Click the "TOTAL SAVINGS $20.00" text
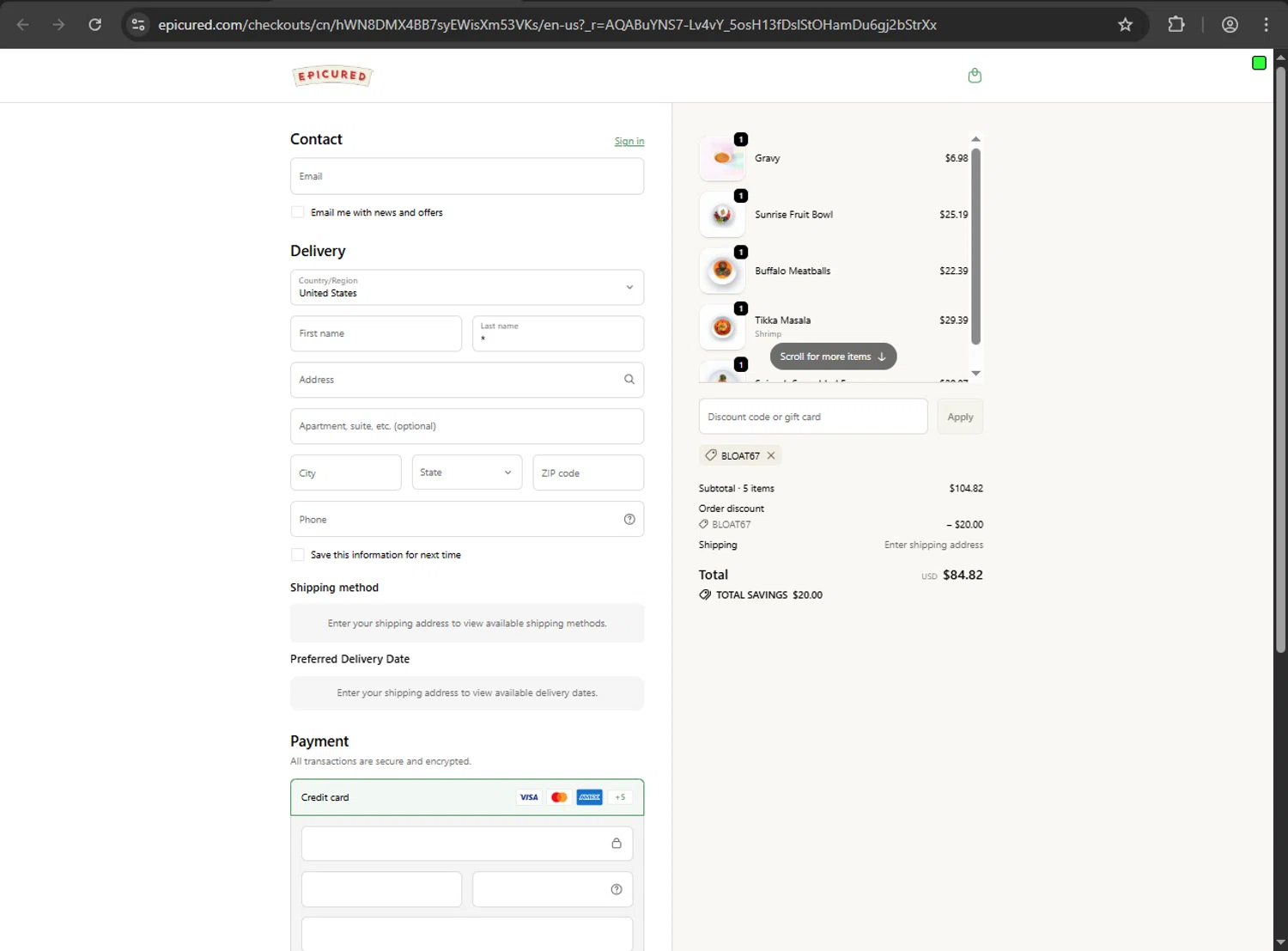The image size is (1288, 951). [769, 594]
